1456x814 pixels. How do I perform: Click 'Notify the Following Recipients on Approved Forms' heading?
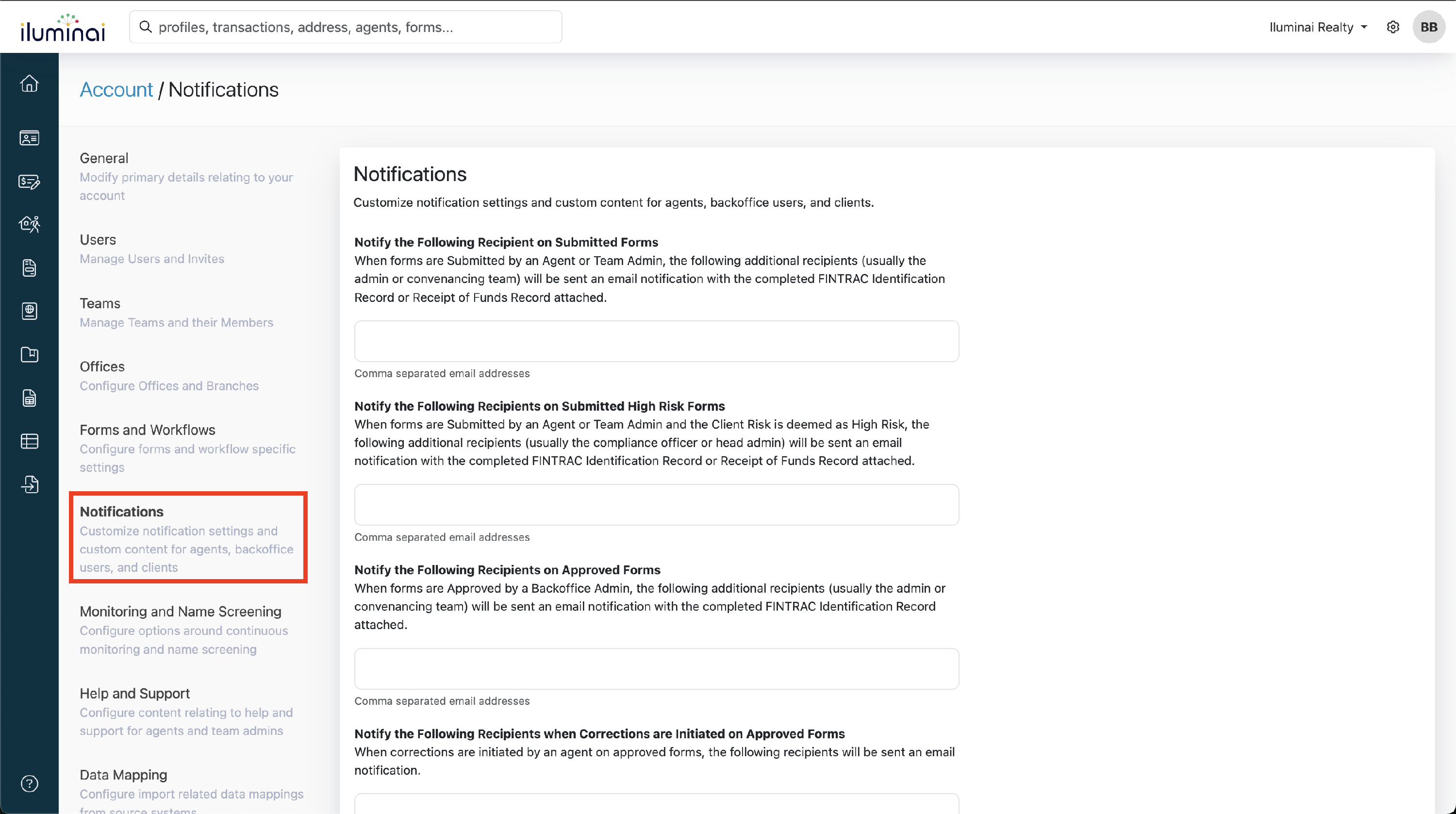pos(507,570)
